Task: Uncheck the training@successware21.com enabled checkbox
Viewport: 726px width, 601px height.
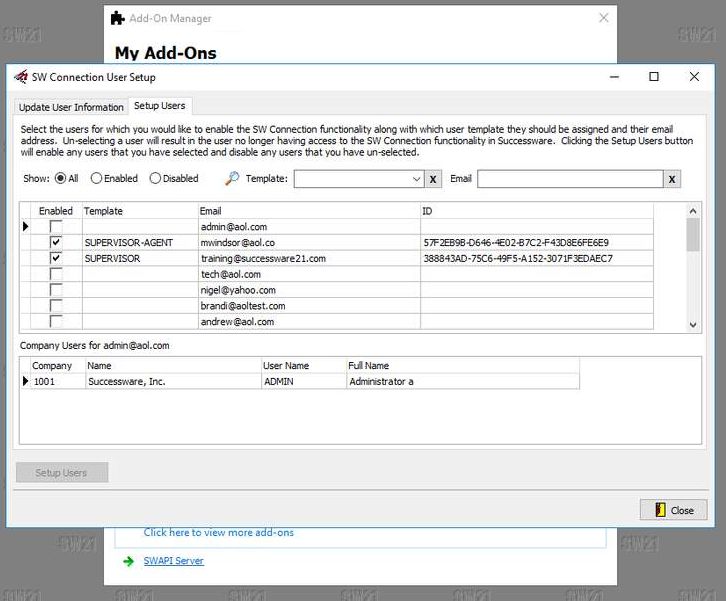Action: (x=56, y=258)
